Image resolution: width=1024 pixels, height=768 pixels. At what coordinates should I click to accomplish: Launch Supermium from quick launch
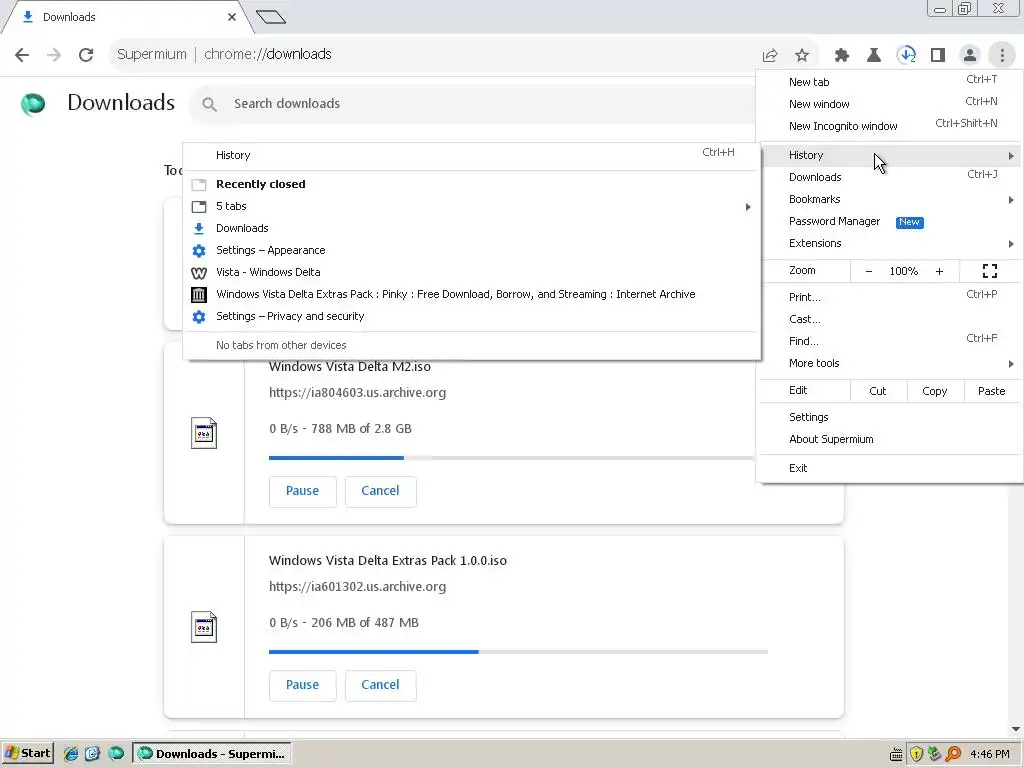coord(116,754)
